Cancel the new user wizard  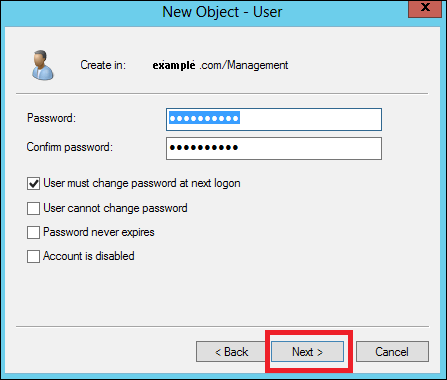[392, 352]
